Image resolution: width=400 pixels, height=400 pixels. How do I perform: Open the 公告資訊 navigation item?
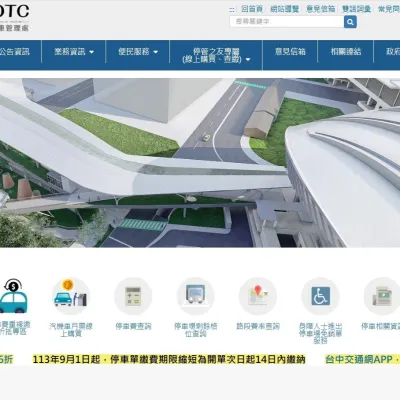(x=15, y=52)
